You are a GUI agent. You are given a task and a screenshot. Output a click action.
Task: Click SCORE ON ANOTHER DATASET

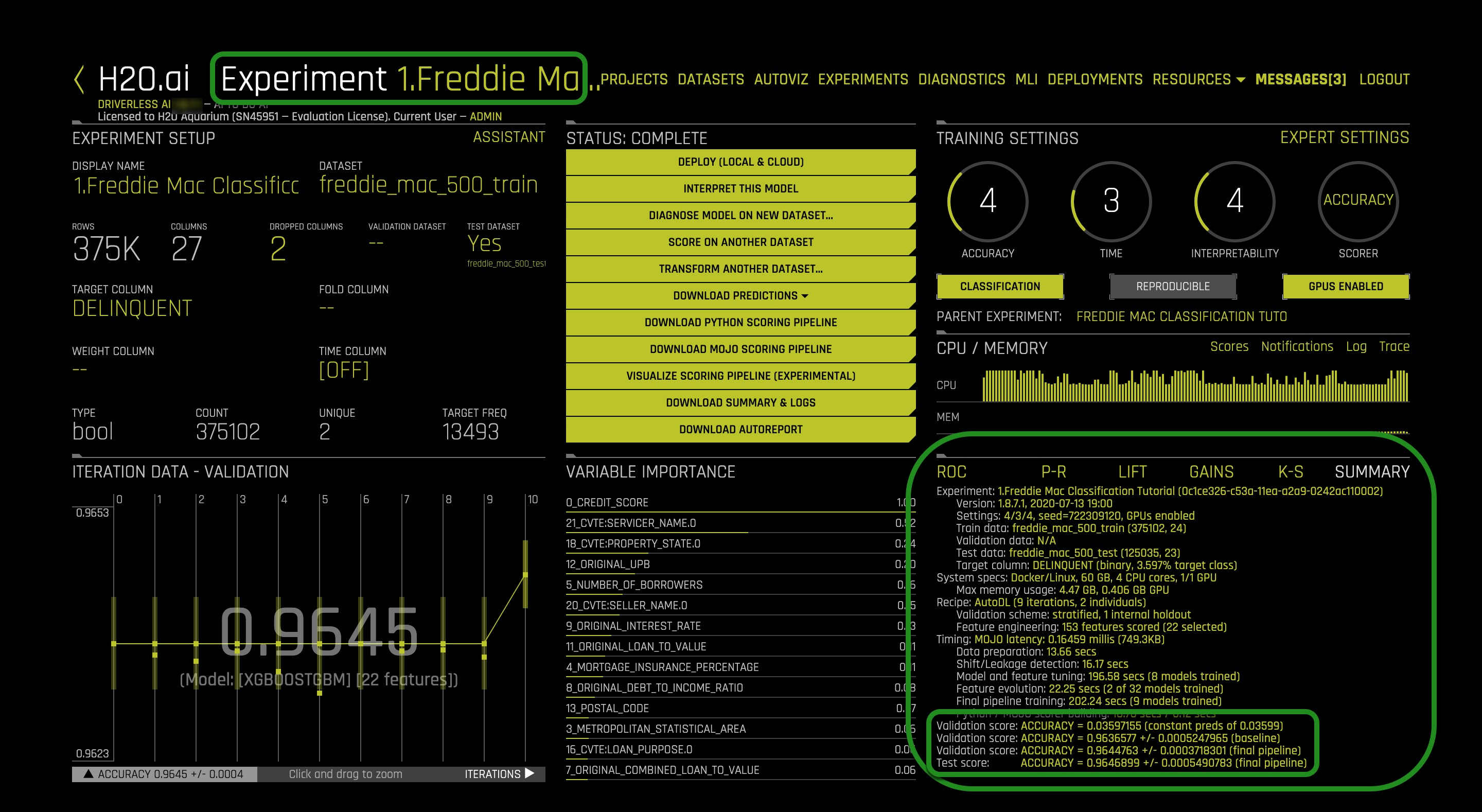(740, 242)
